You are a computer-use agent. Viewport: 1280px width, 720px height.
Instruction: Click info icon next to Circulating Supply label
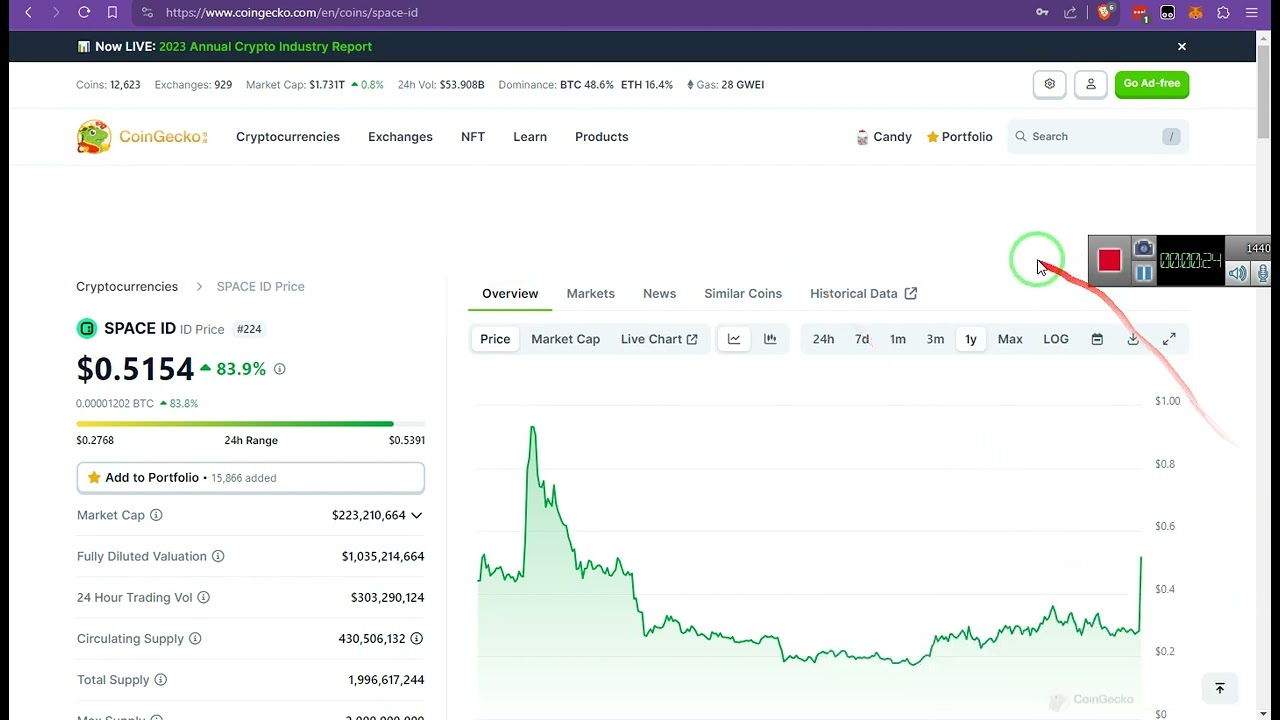[x=195, y=638]
